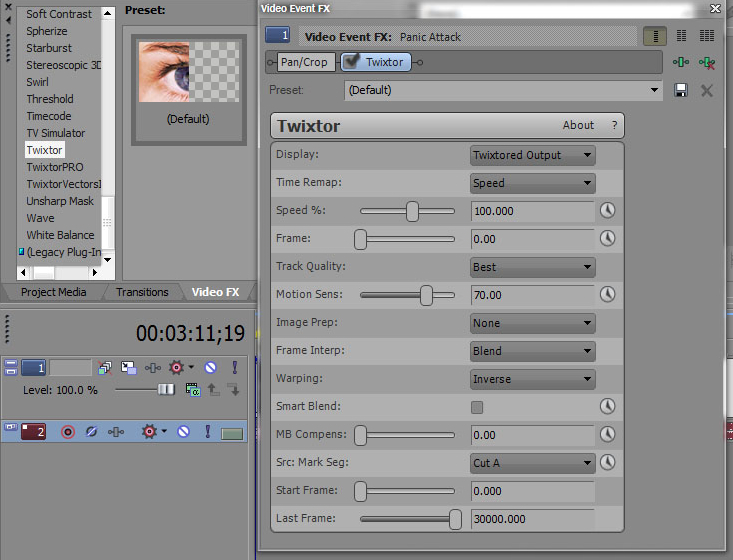Open the Track Quality dropdown
This screenshot has height=560, width=733.
532,267
